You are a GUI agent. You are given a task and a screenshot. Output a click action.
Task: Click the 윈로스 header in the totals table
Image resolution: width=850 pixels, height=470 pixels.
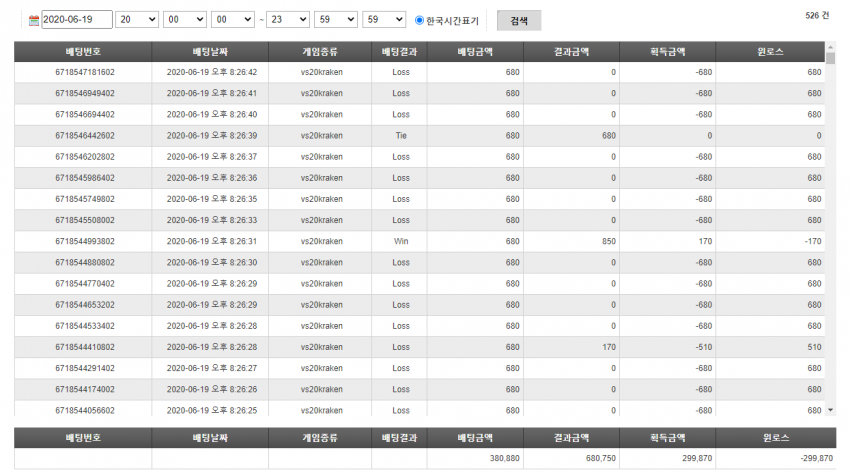776,438
